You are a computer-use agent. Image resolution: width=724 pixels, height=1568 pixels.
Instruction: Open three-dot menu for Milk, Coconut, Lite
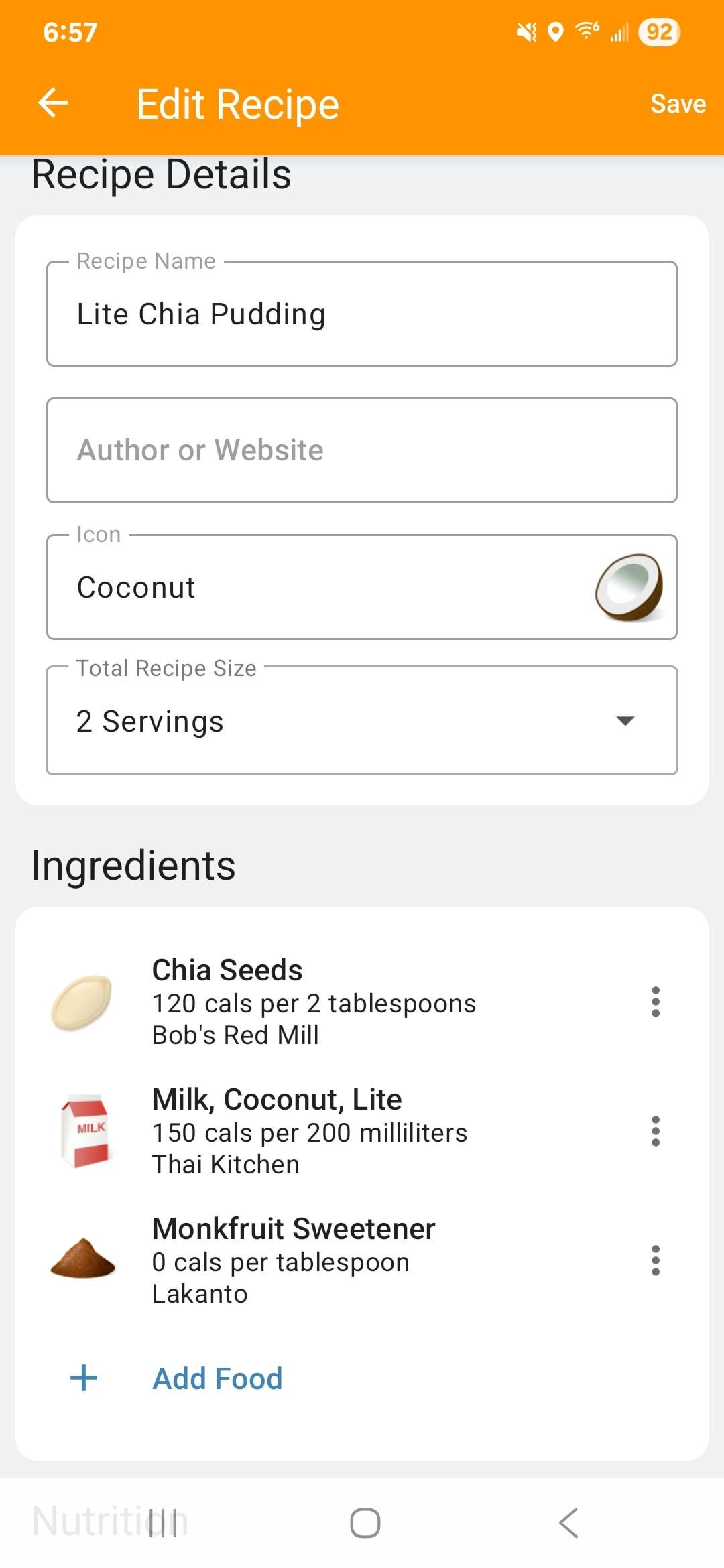[655, 1131]
